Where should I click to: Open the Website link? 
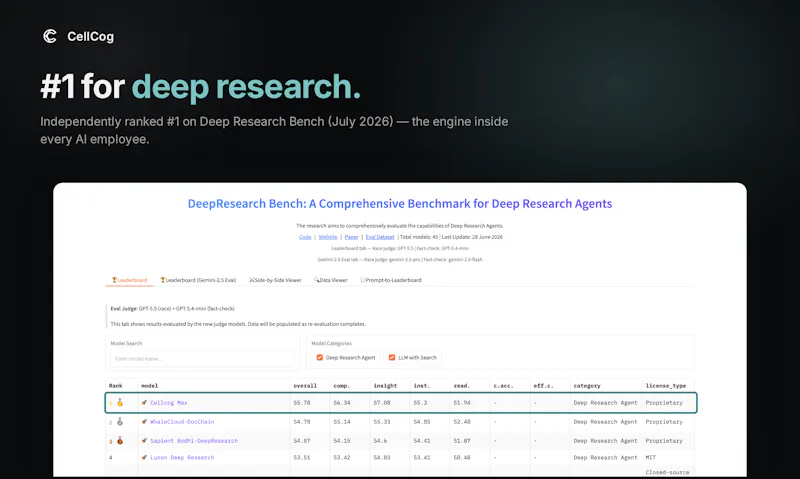pyautogui.click(x=328, y=237)
